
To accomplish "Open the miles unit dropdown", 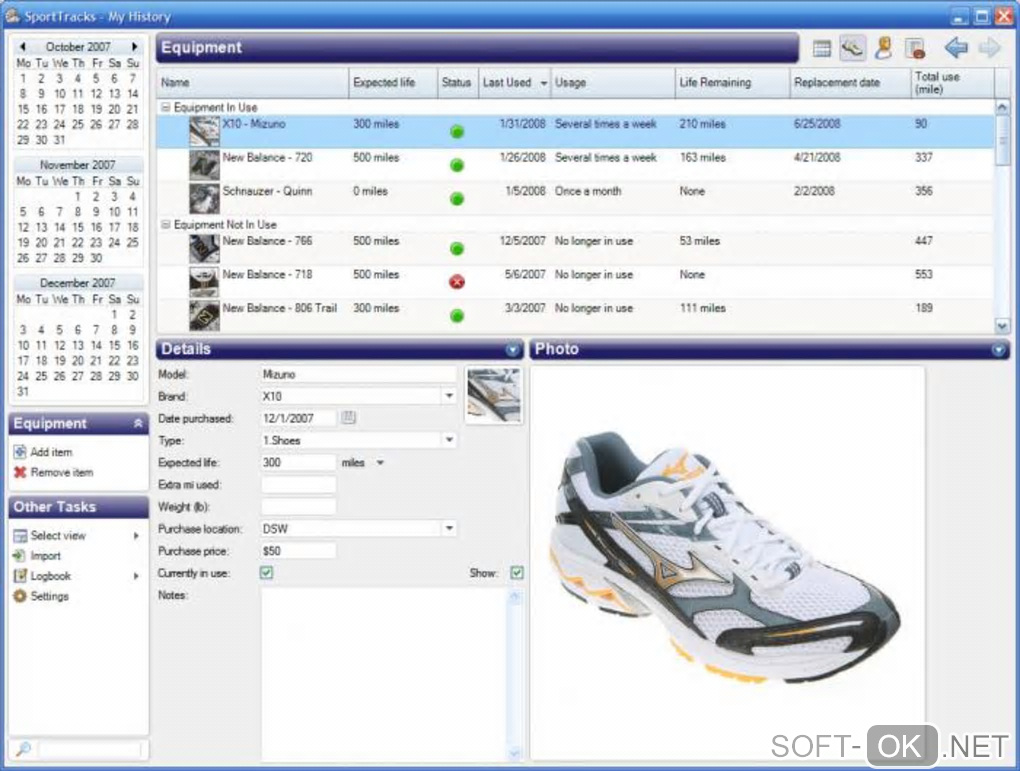I will coord(380,463).
